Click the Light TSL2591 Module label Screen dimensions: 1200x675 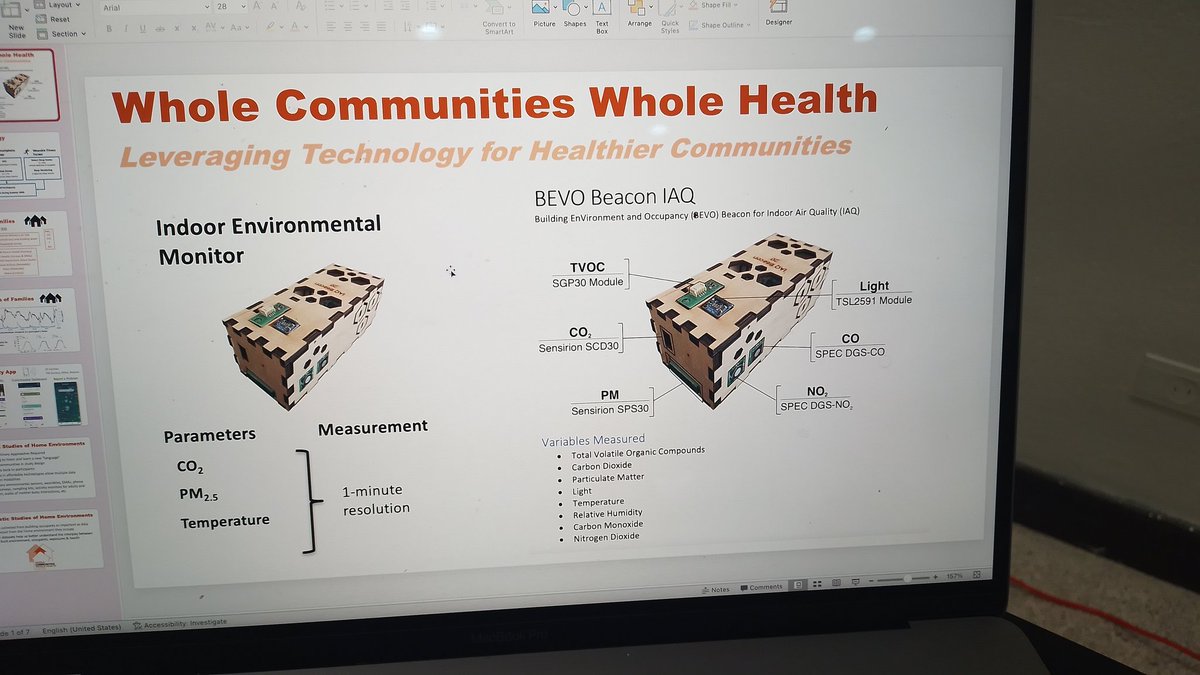(872, 293)
